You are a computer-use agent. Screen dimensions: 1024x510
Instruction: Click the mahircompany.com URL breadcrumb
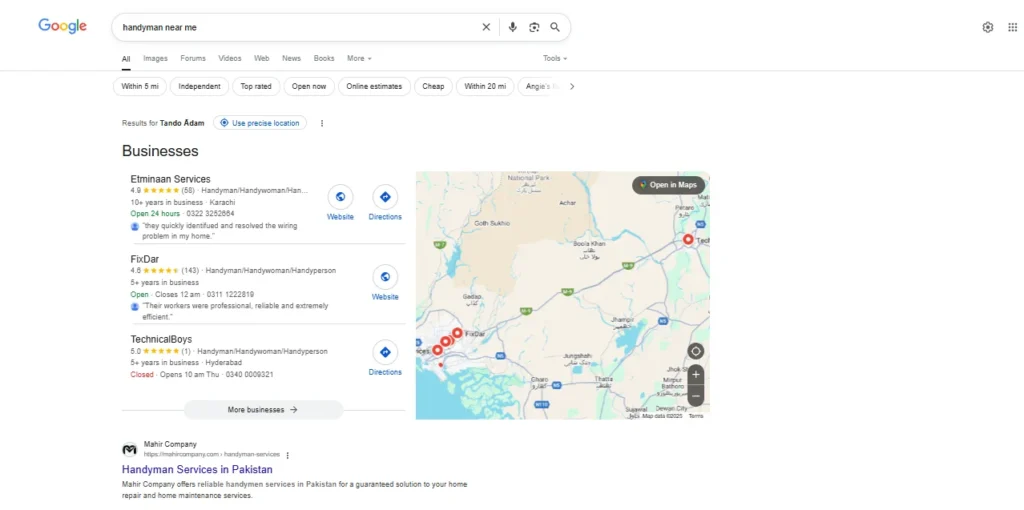[212, 454]
